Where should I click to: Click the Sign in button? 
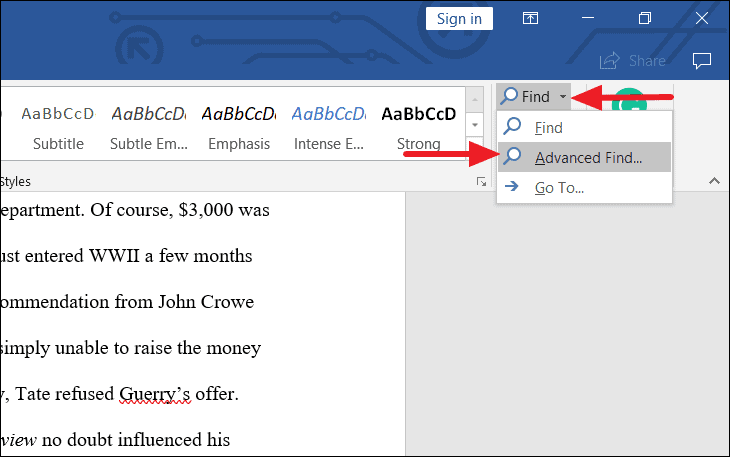(x=459, y=19)
